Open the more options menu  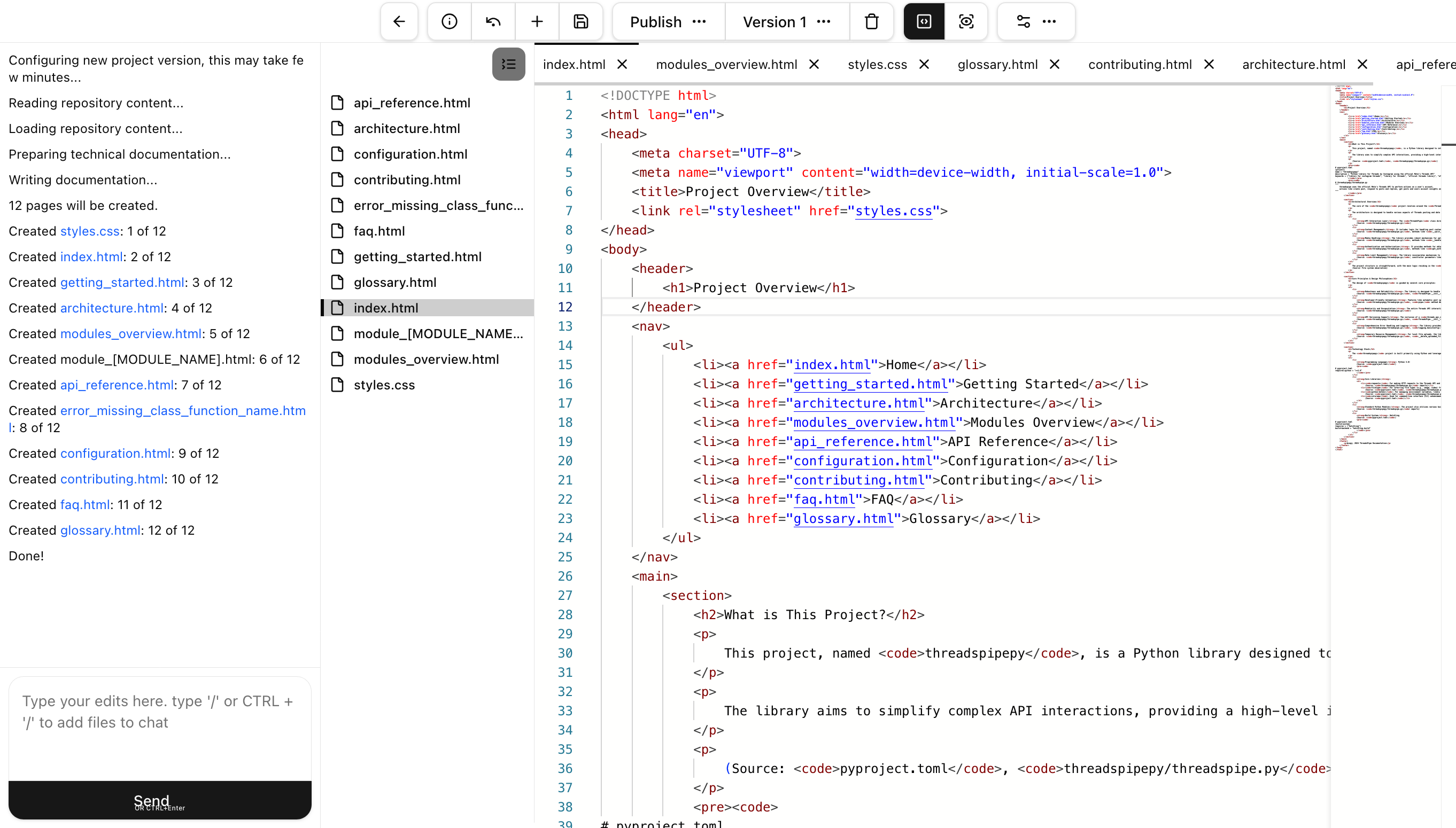click(1049, 21)
